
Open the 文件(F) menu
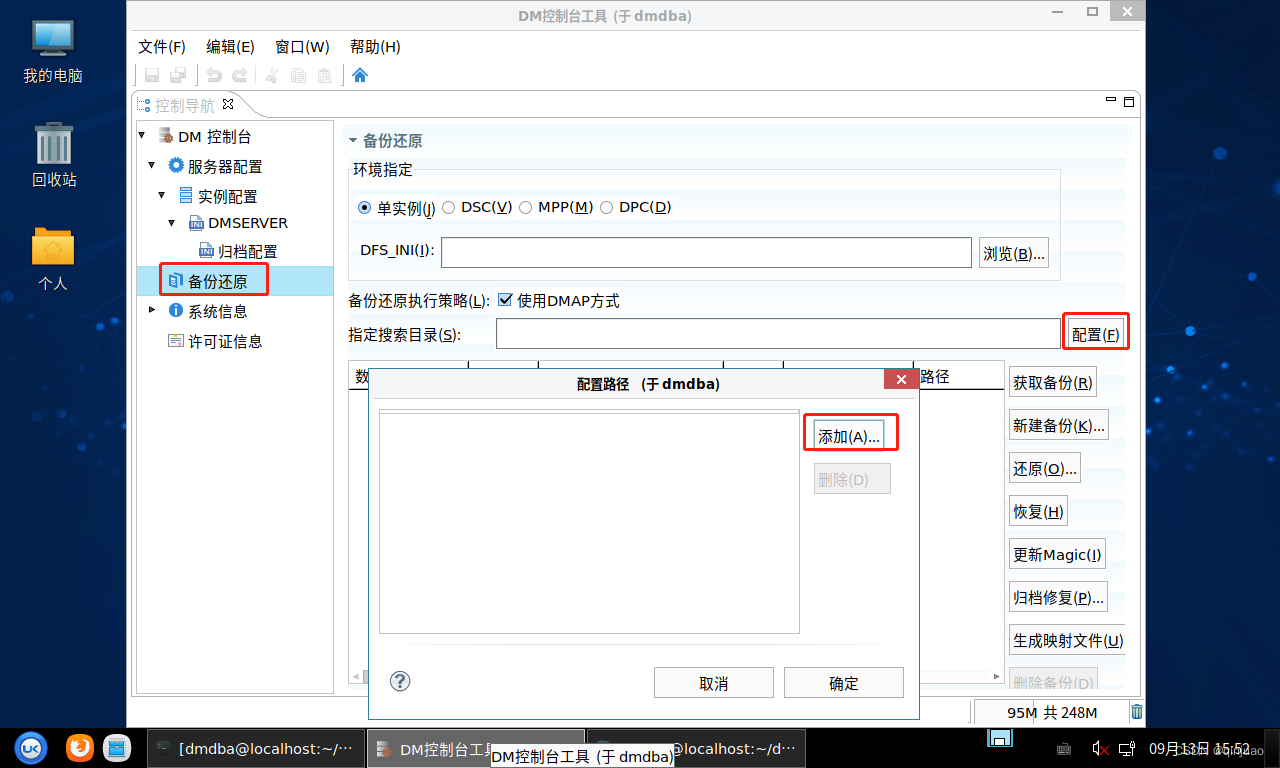[162, 47]
